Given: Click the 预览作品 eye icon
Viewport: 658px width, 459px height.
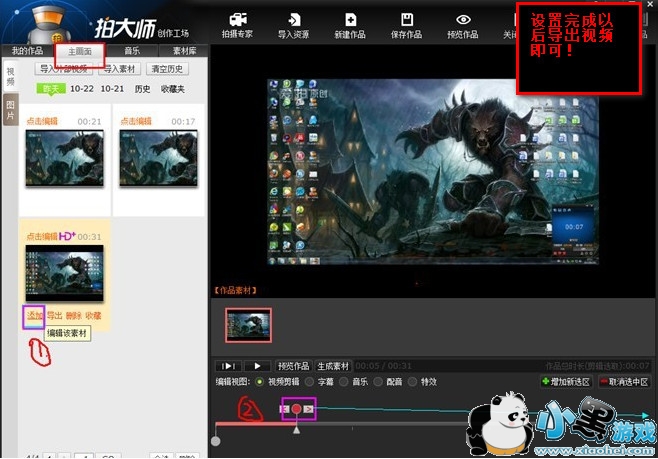Looking at the screenshot, I should tap(463, 19).
